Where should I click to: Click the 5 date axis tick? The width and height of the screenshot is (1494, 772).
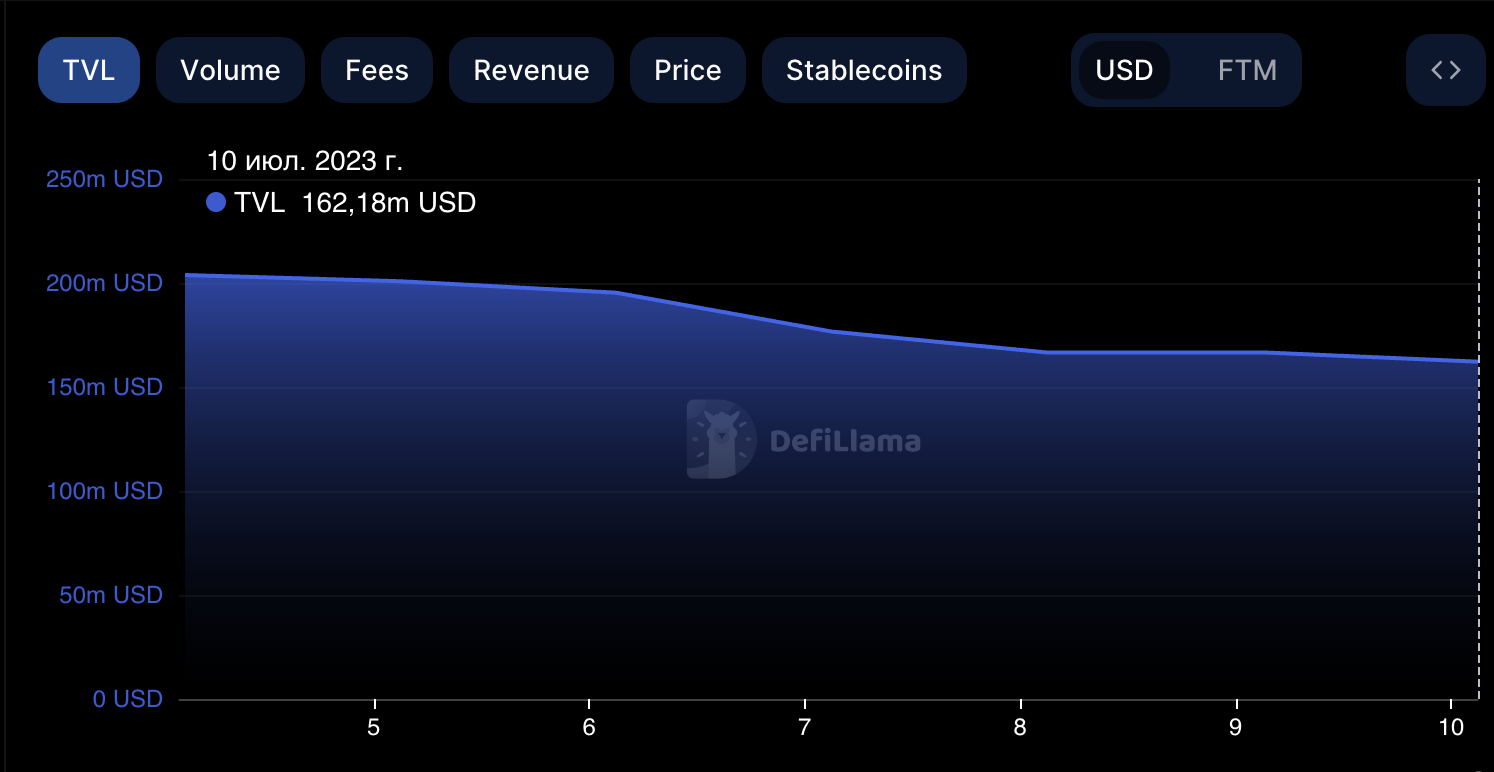tap(373, 727)
